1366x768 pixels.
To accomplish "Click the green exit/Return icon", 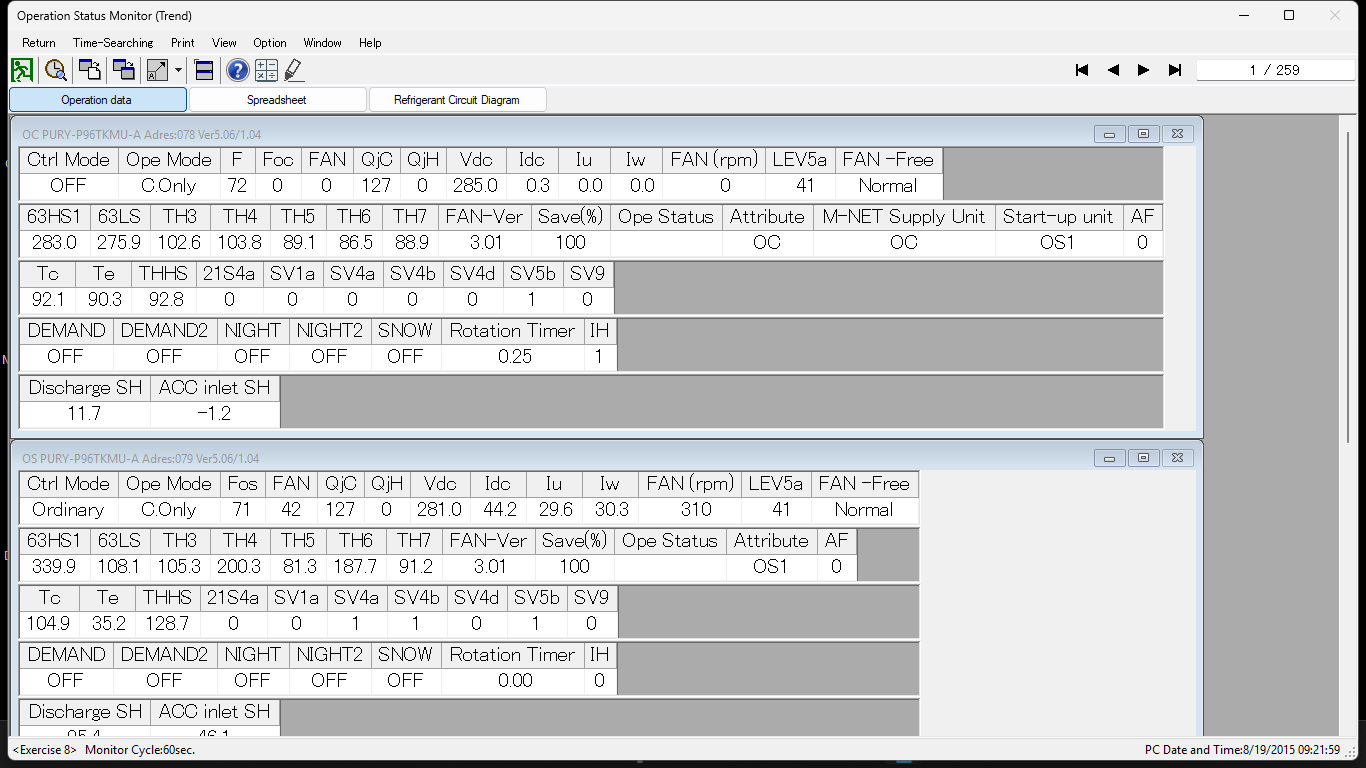I will pos(22,70).
